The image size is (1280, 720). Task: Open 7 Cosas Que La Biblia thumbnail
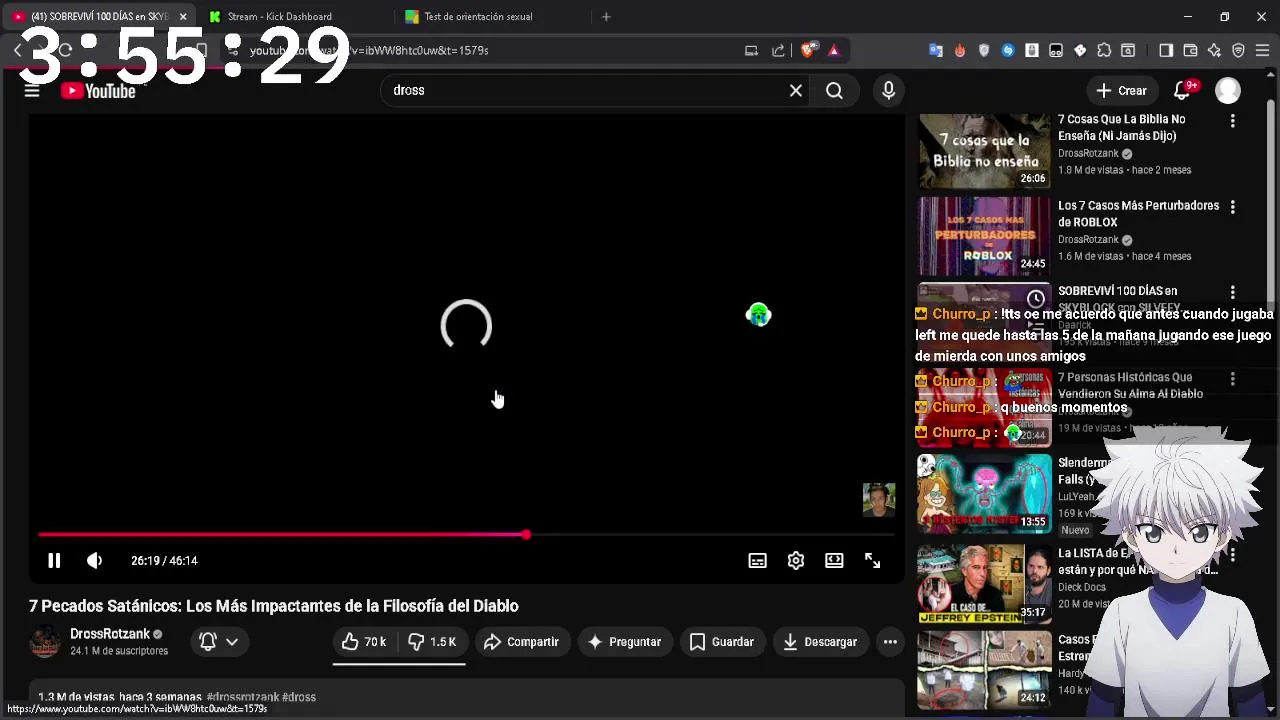click(985, 151)
